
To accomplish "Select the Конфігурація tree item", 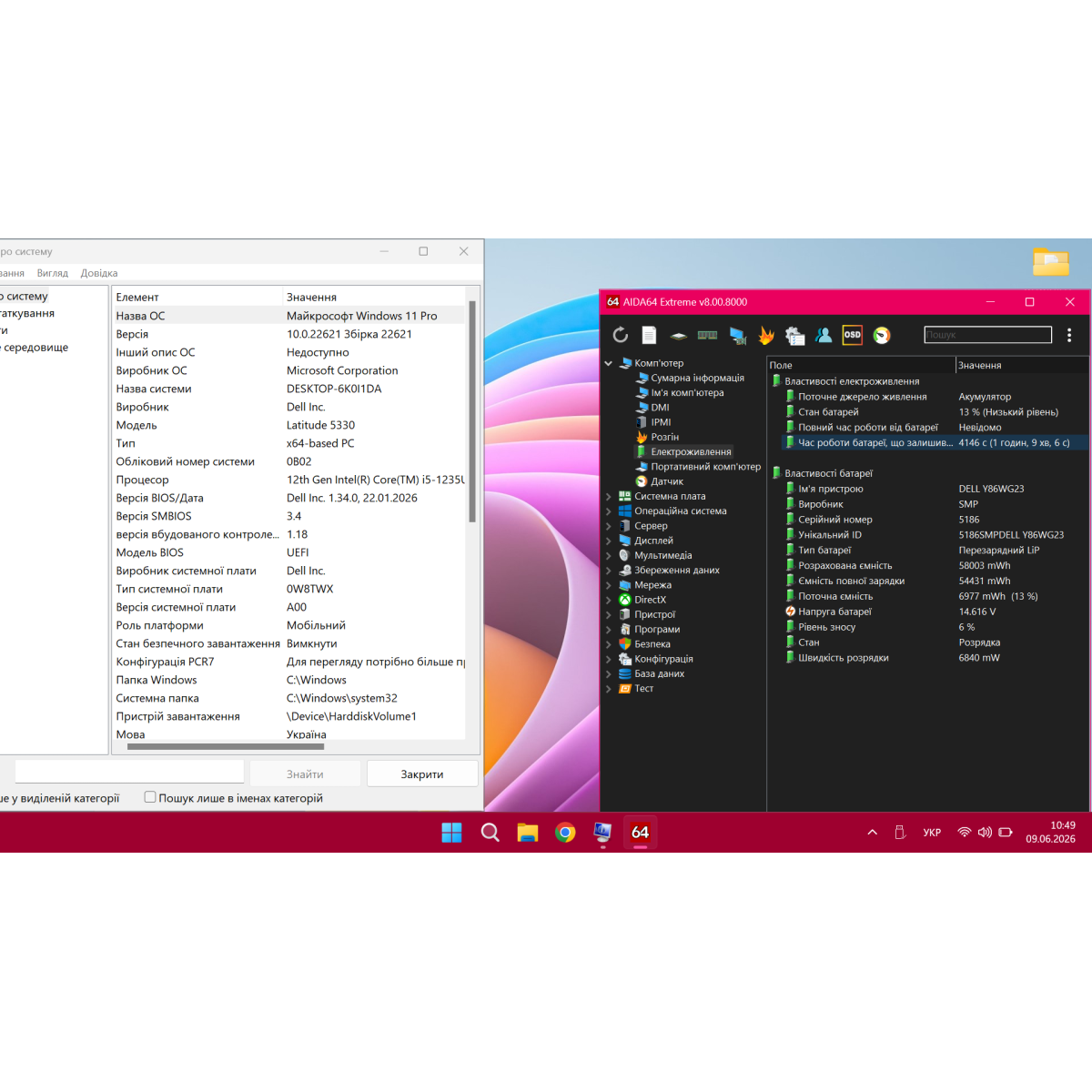I will 663,659.
